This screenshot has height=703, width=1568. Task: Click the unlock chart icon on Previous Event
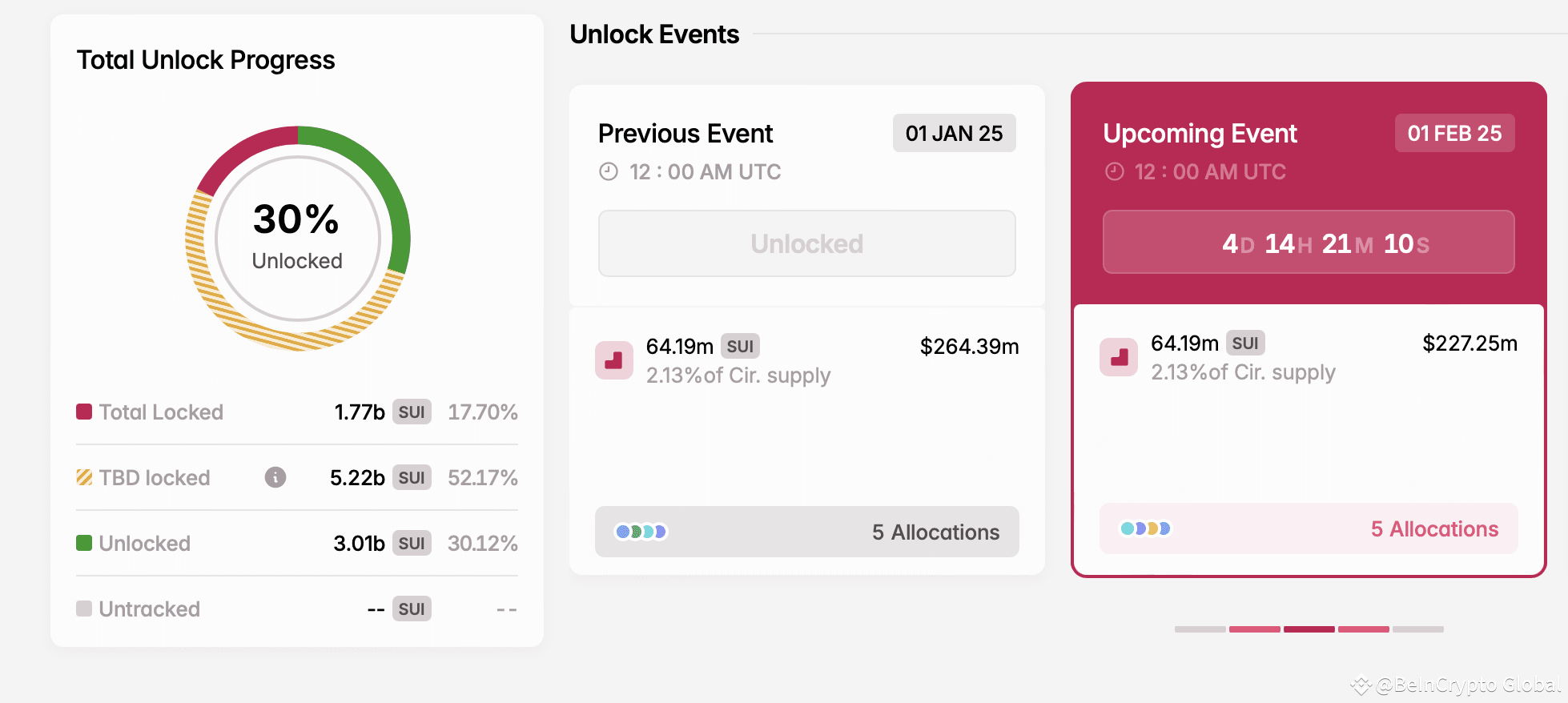[x=613, y=360]
